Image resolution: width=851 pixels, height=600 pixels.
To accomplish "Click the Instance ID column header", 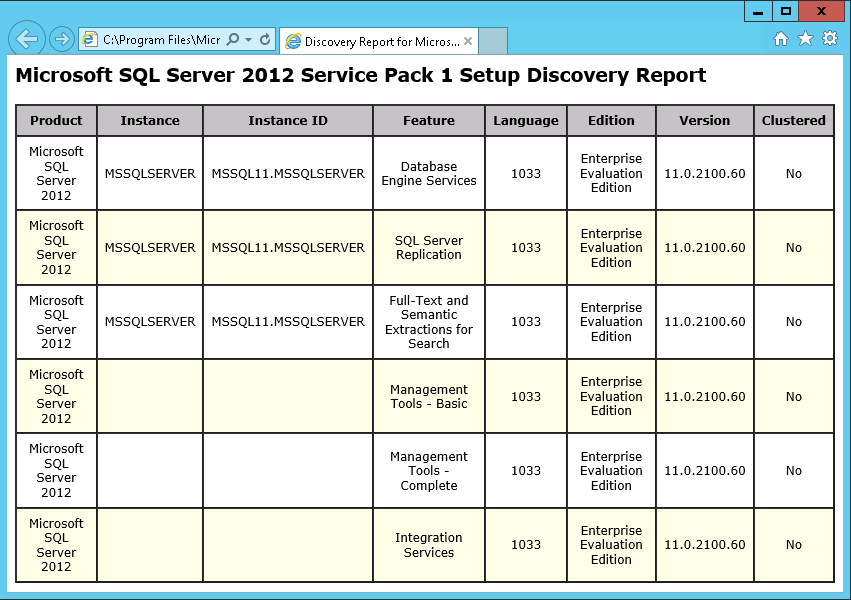I will pos(288,120).
